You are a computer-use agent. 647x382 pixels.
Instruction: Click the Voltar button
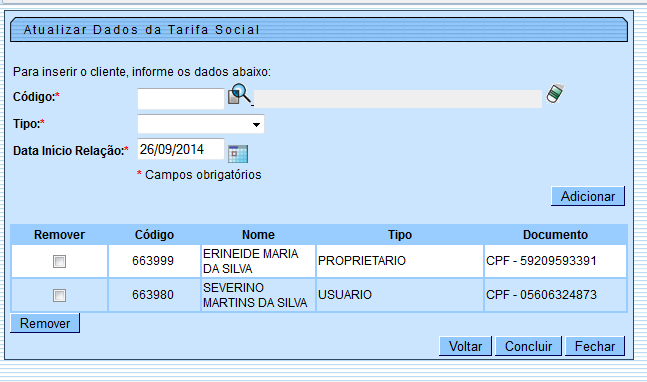[465, 346]
